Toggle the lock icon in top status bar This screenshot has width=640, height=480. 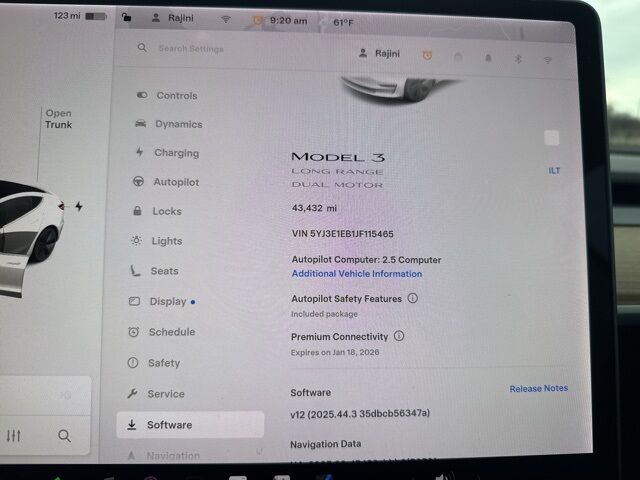coord(125,17)
